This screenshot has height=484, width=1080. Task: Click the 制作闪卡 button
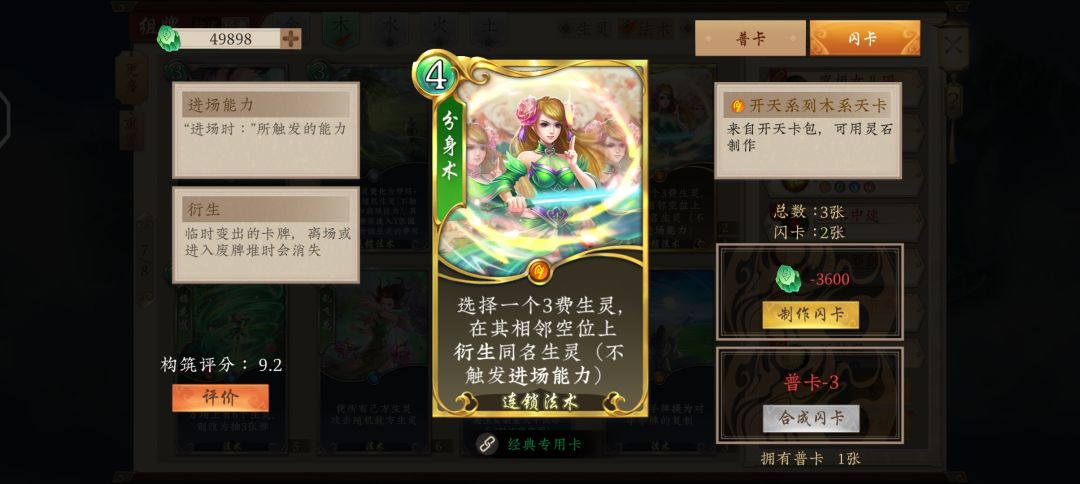coord(811,315)
